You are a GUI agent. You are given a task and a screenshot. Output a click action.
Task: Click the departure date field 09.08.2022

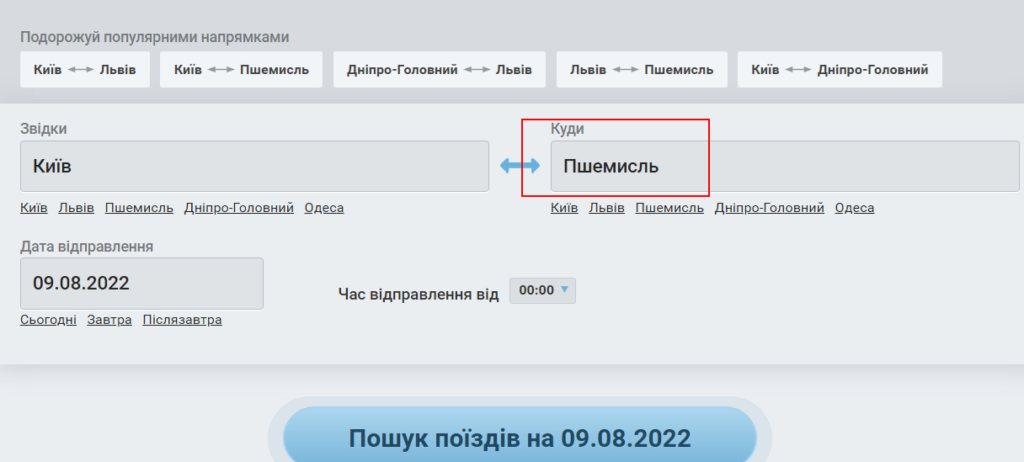point(142,283)
